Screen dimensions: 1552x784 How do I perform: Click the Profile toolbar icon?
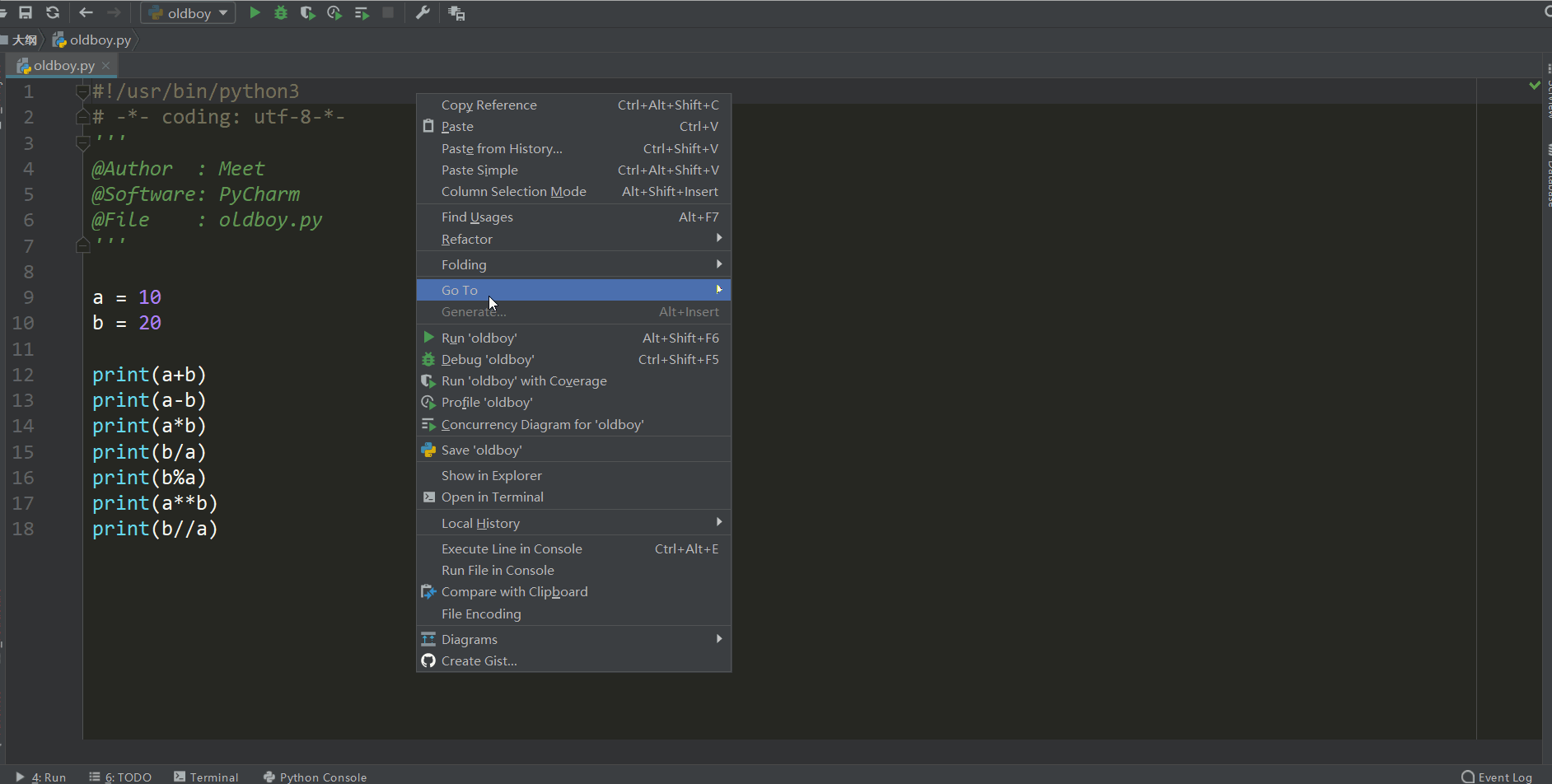pyautogui.click(x=334, y=12)
